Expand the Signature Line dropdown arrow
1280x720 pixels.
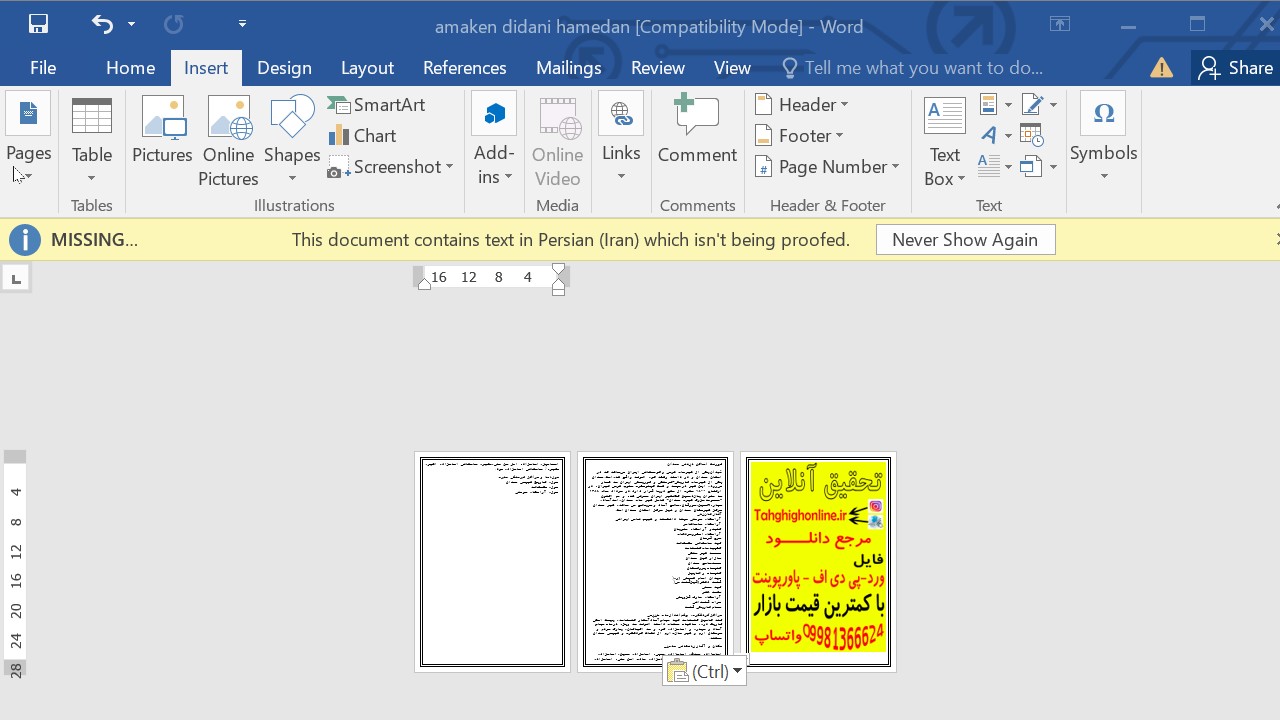1053,105
